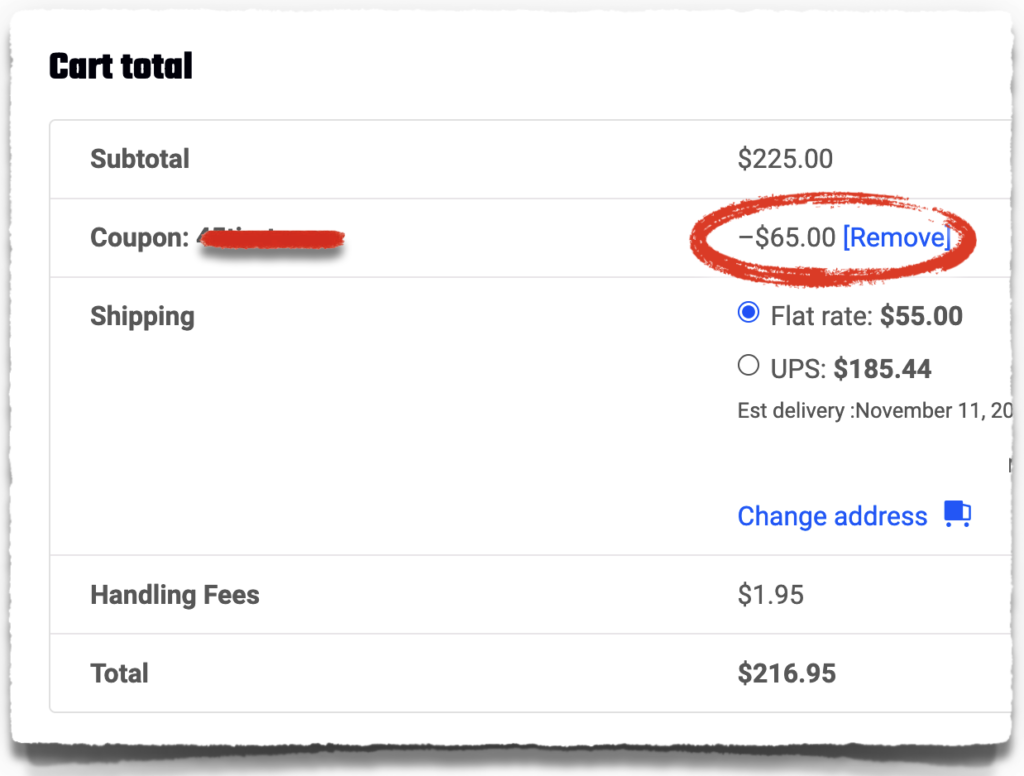Click the Subtotal row label

[x=140, y=159]
